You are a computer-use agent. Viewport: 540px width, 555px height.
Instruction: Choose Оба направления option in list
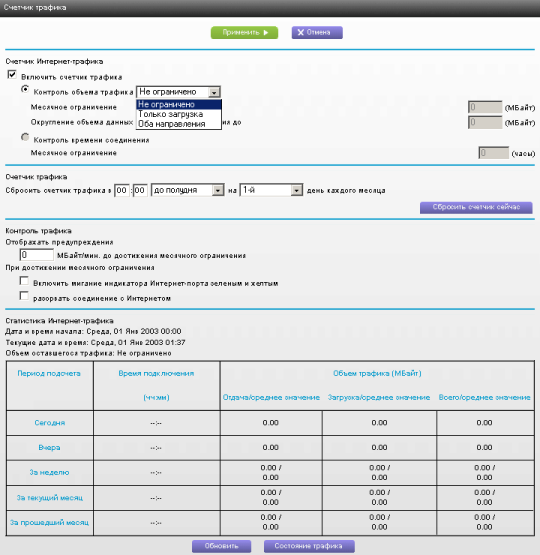tap(179, 124)
